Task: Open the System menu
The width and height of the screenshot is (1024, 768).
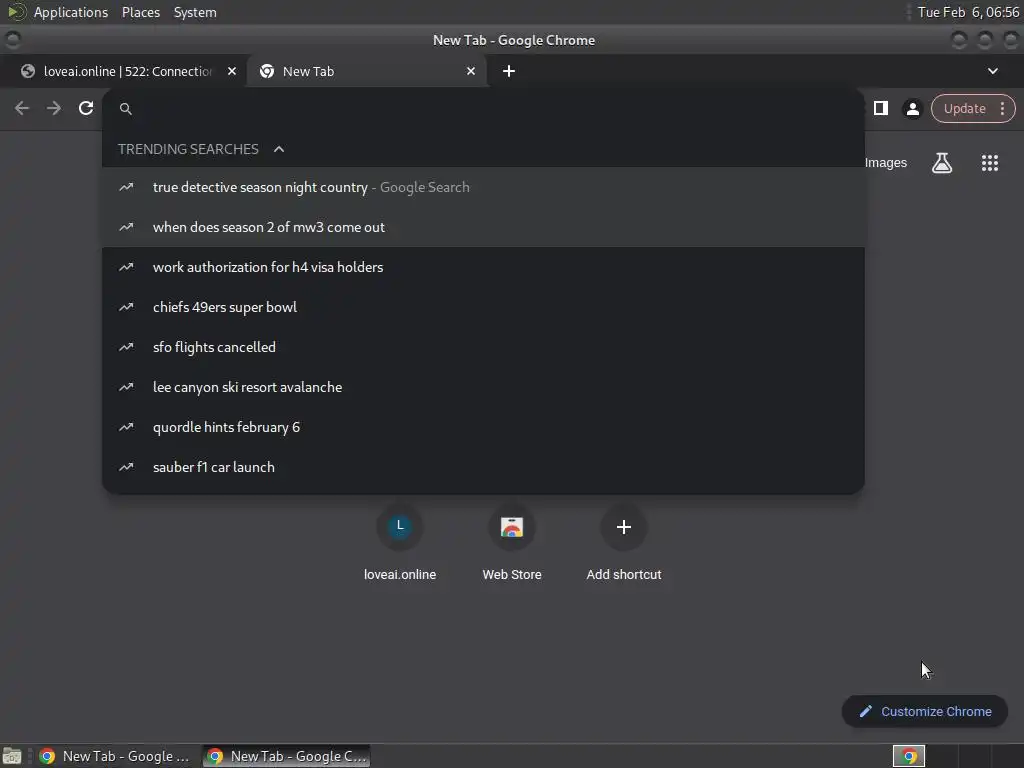Action: click(x=195, y=12)
